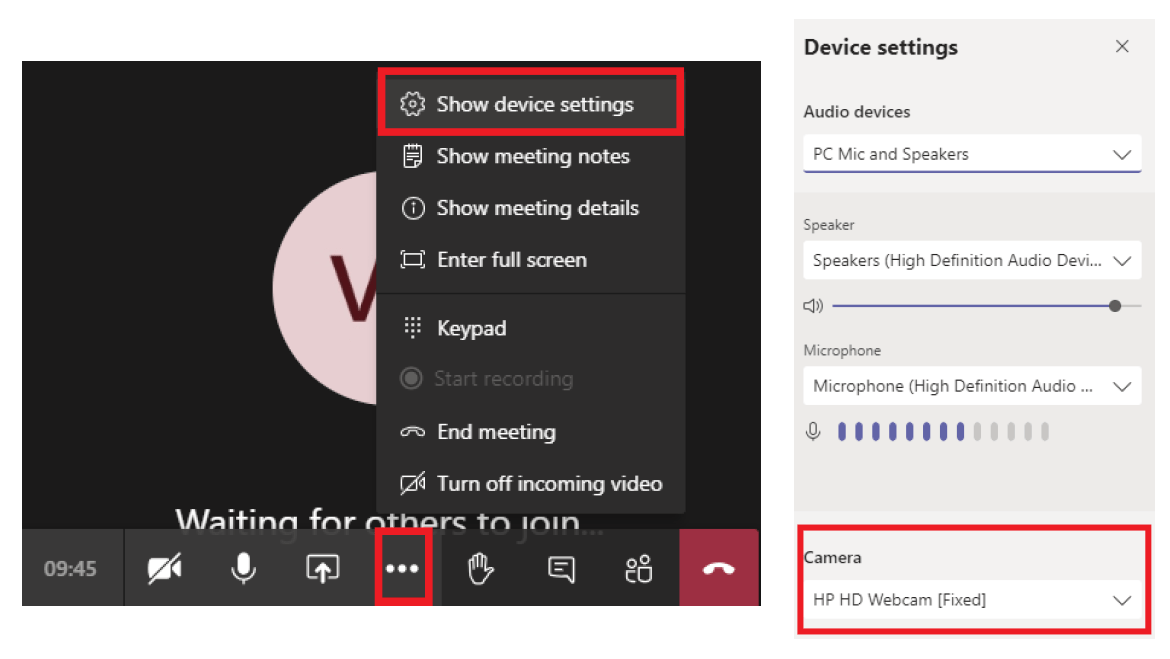Click the meeting timer 09:45
This screenshot has width=1170, height=659.
[x=70, y=569]
